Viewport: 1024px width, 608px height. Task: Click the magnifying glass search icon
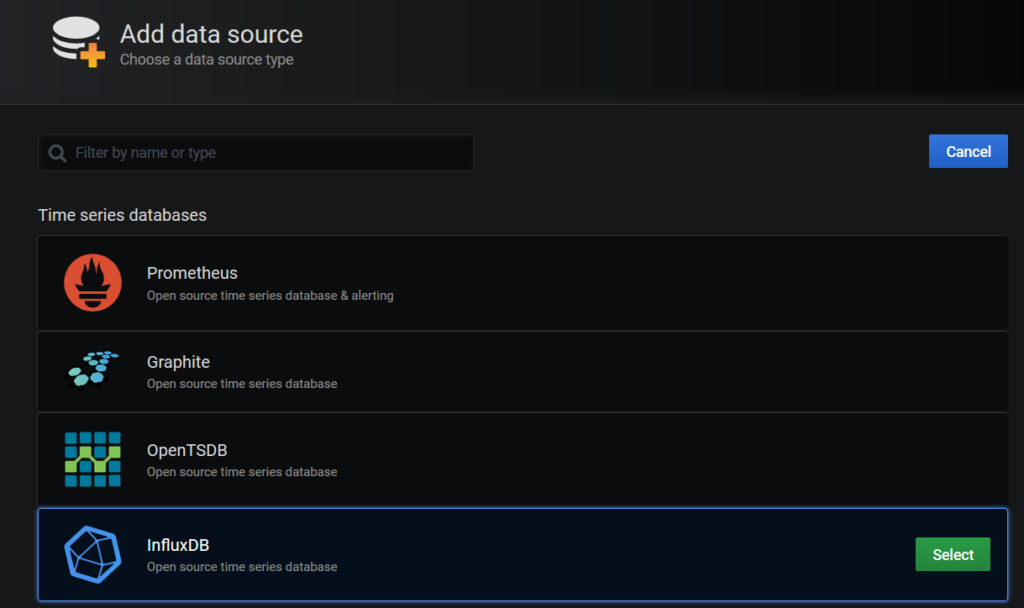[58, 153]
